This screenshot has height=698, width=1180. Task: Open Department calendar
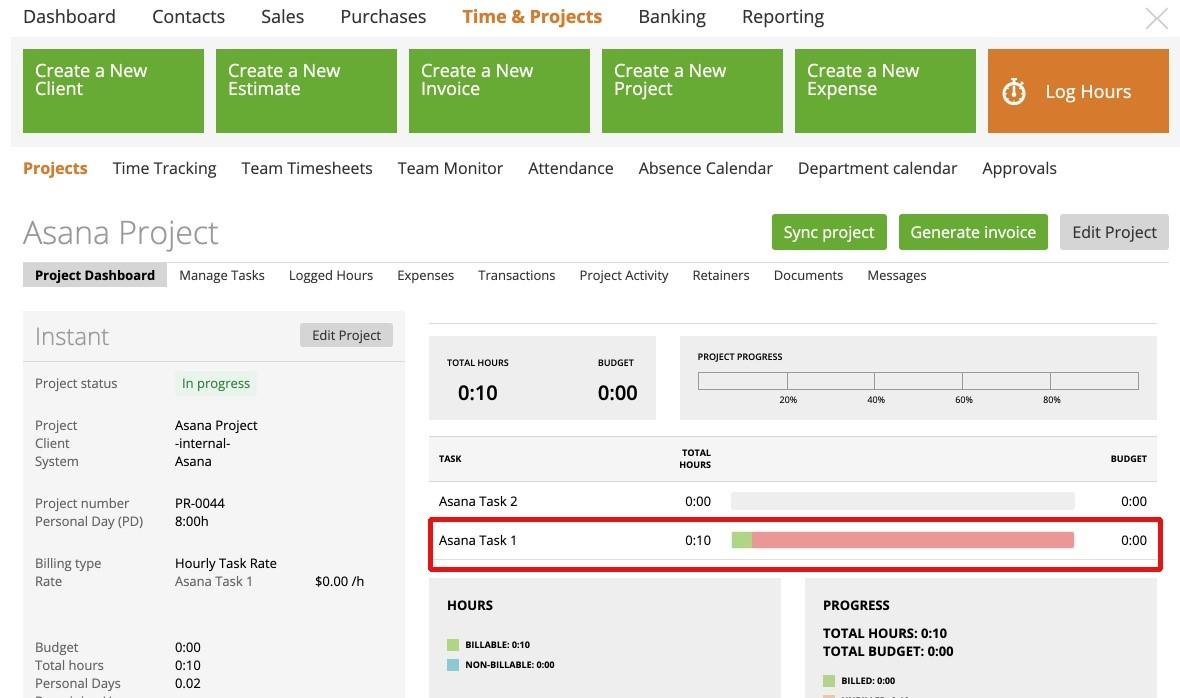877,168
